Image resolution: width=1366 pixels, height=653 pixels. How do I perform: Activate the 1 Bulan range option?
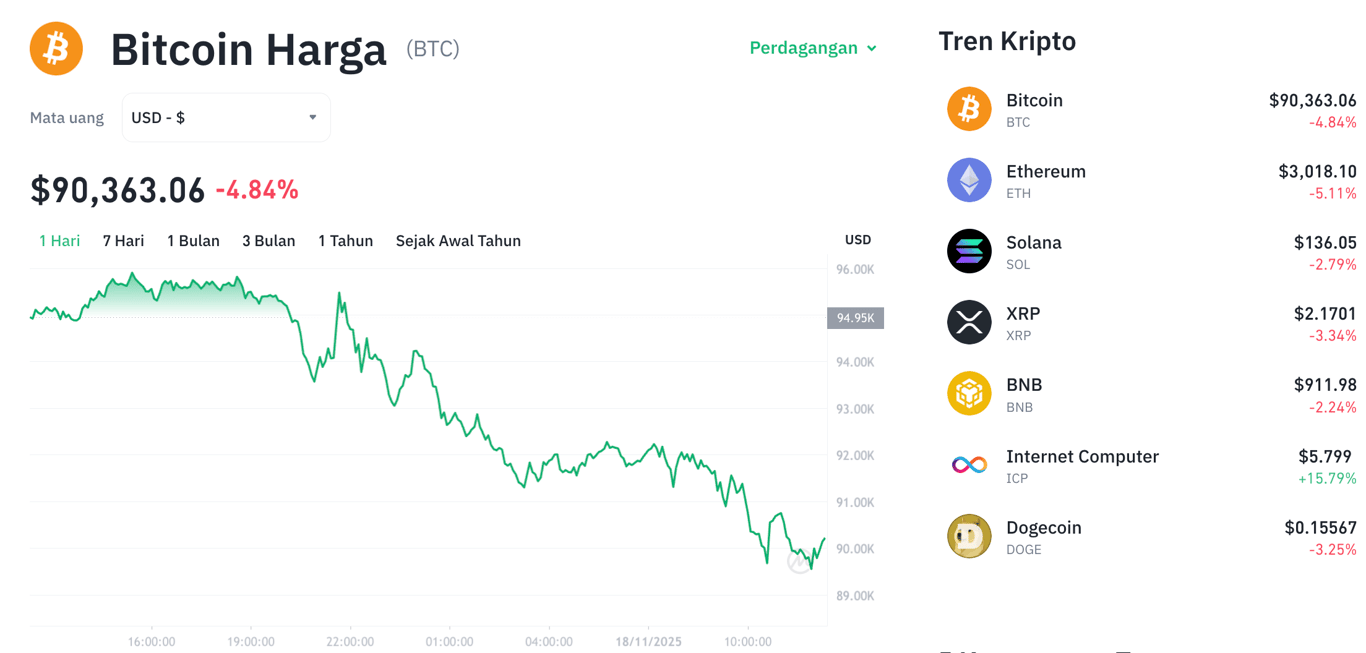point(193,240)
